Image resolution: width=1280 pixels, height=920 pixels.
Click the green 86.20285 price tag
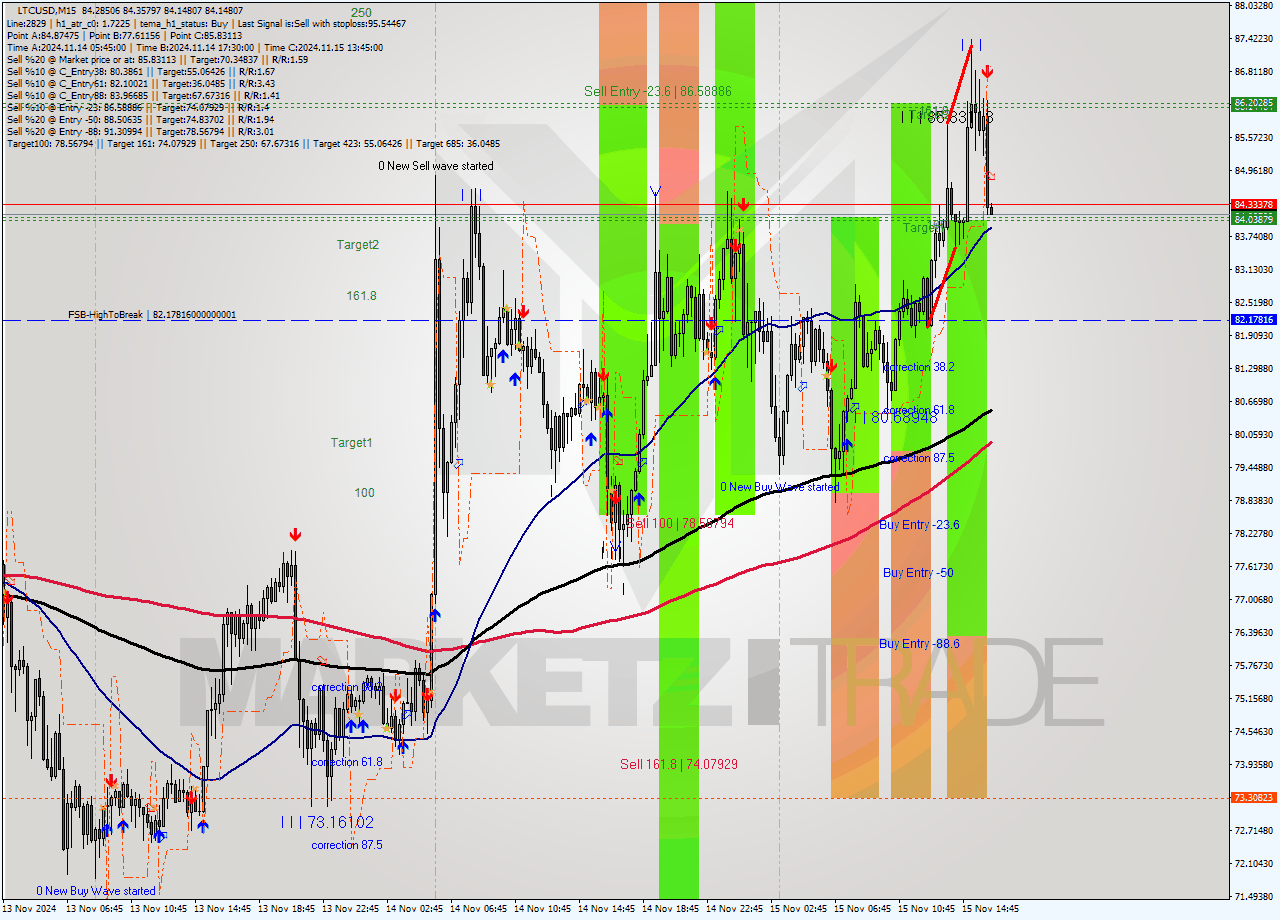pos(1254,102)
